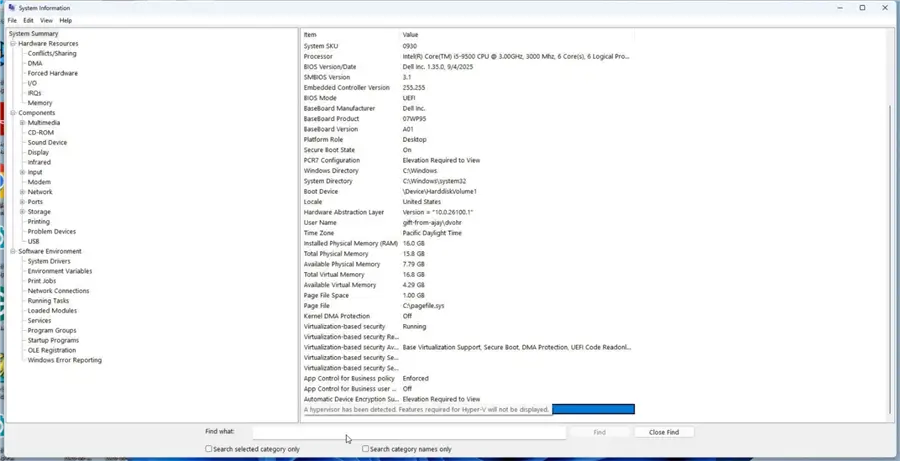Click the System Information title bar icon
The height and width of the screenshot is (461, 900).
click(x=11, y=7)
